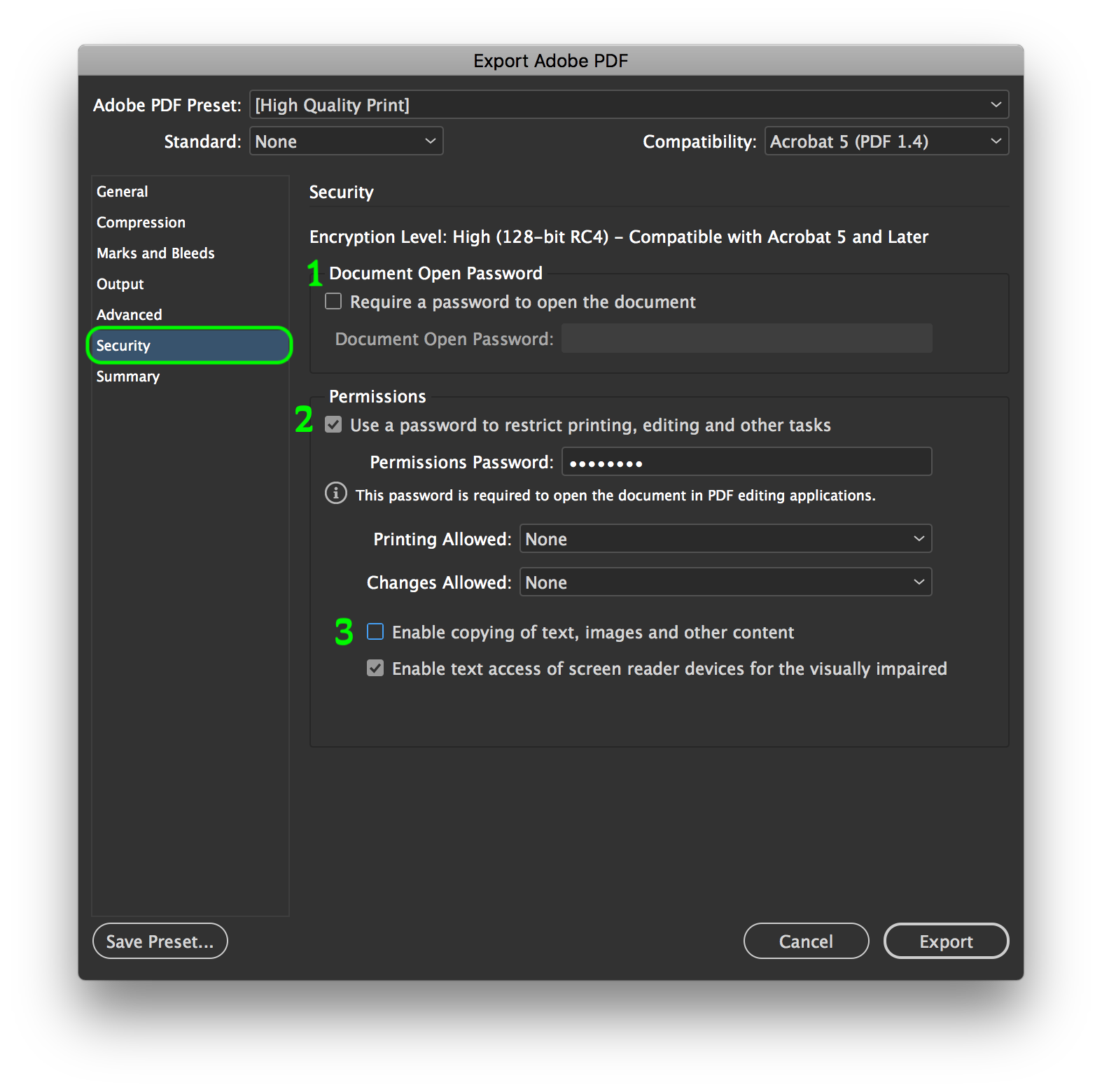Enable copying of text, images and content
Screen dimensions: 1102x1092
click(x=375, y=632)
